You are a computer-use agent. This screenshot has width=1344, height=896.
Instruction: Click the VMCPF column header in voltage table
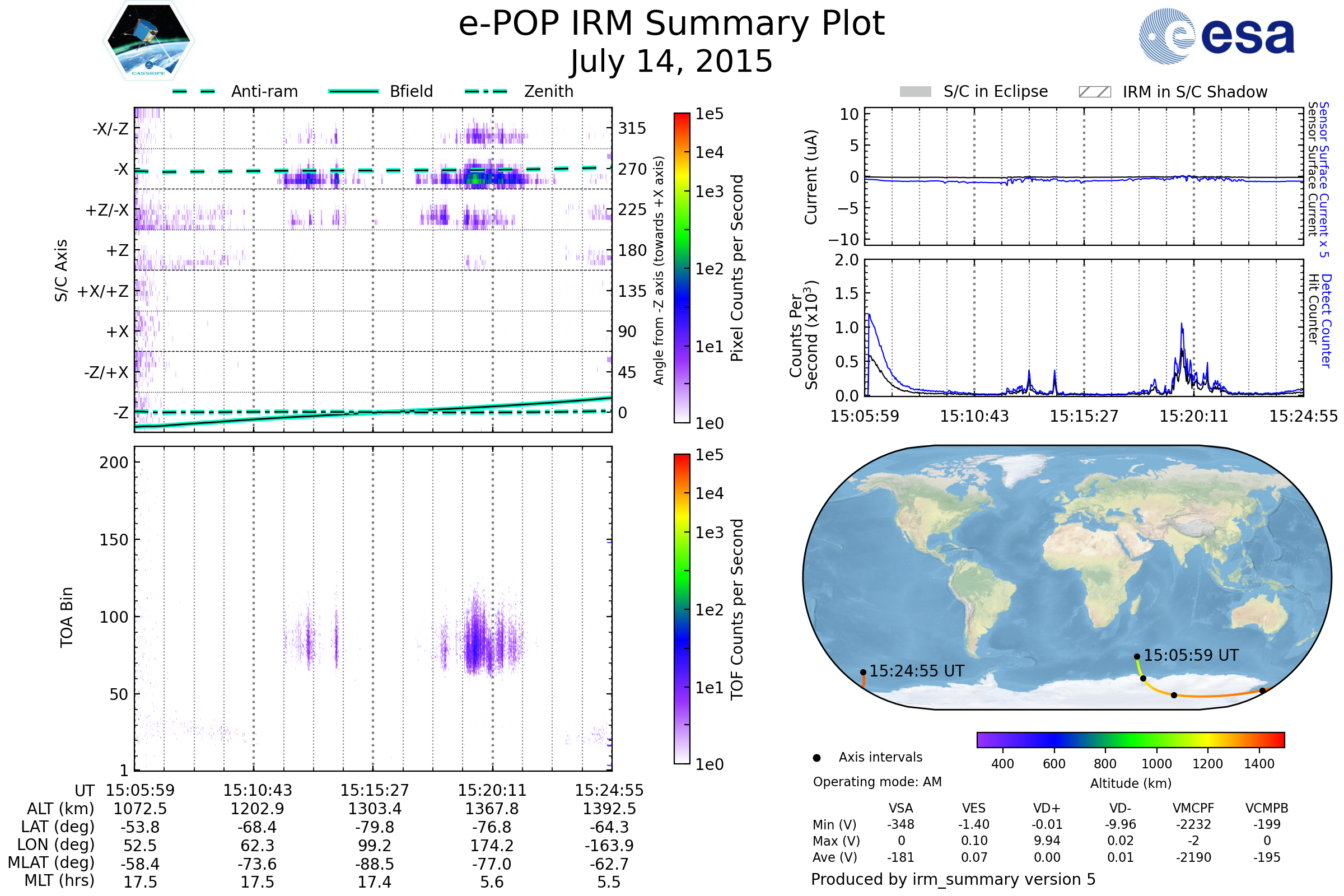(x=1193, y=808)
